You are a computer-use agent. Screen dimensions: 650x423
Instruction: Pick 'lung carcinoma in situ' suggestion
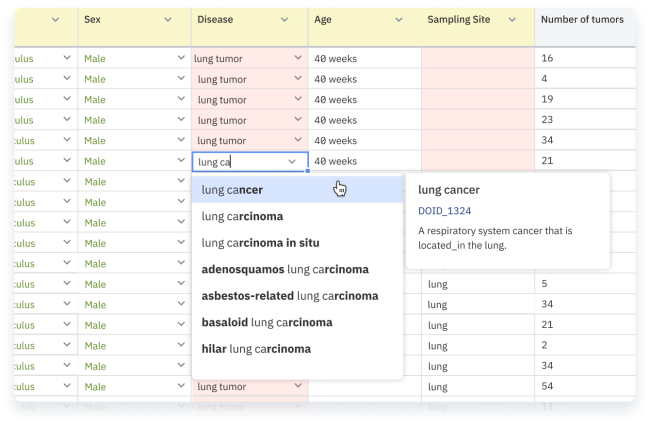(x=262, y=243)
